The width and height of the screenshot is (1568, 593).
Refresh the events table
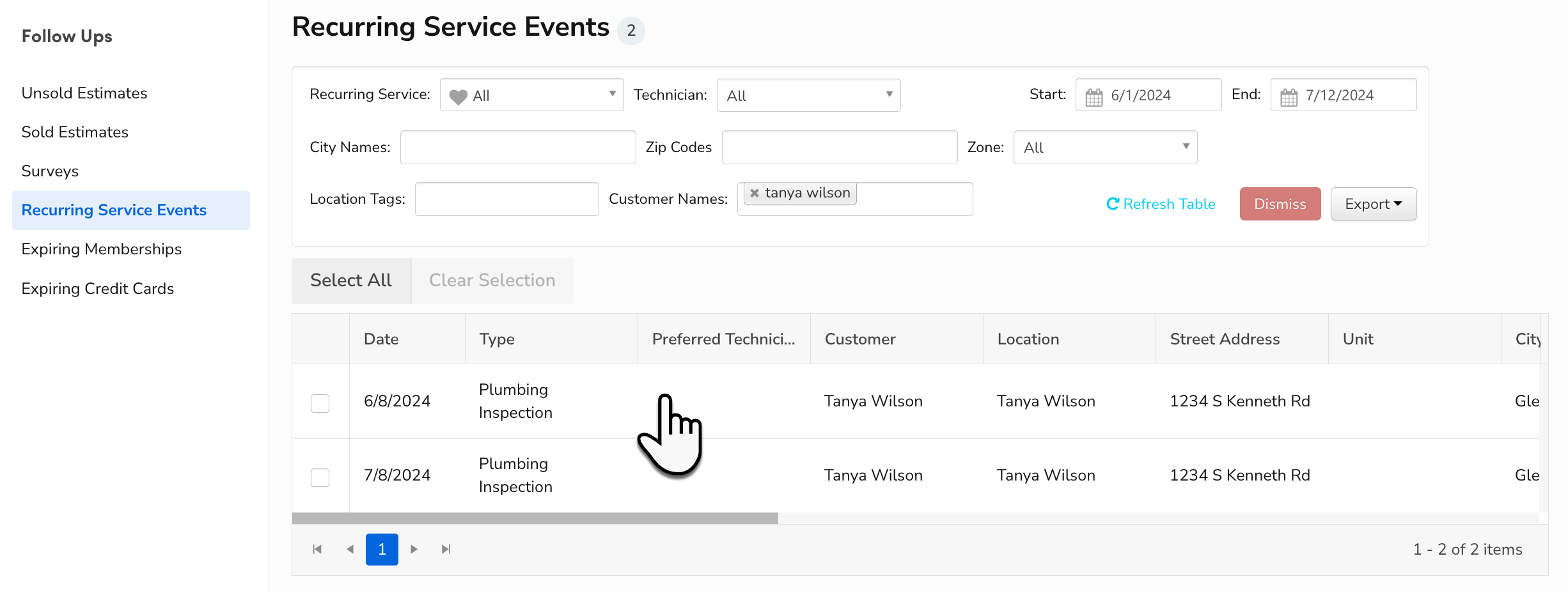(x=1161, y=204)
